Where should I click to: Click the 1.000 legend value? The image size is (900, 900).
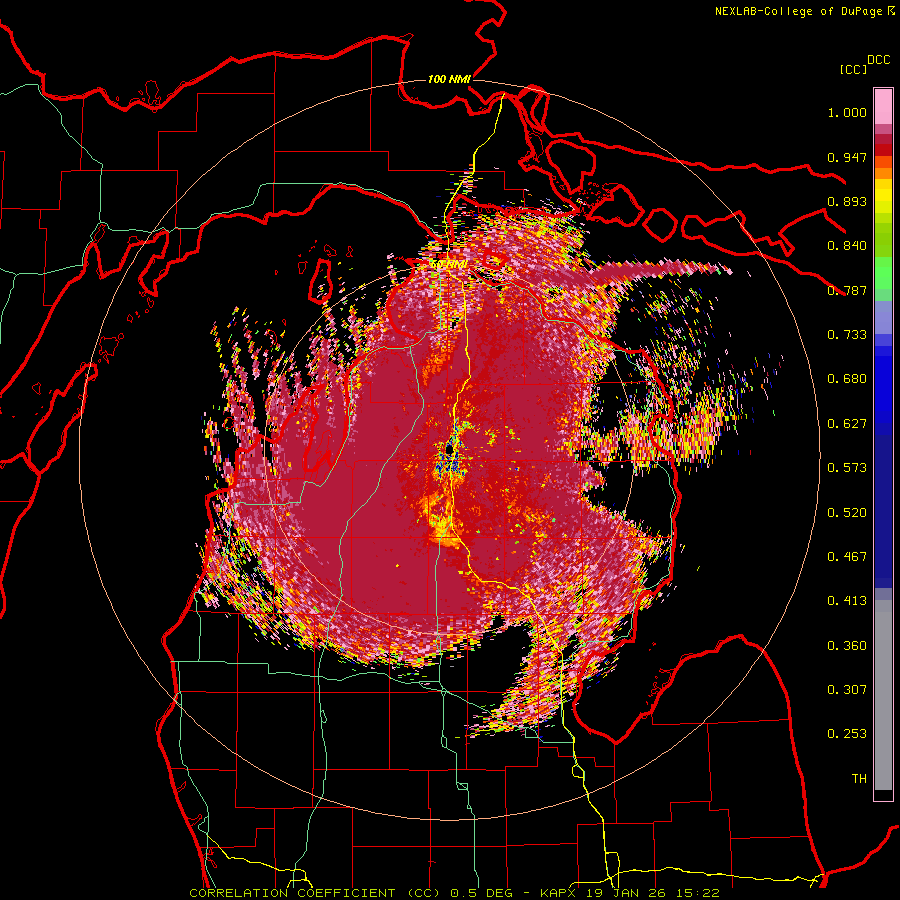[847, 113]
